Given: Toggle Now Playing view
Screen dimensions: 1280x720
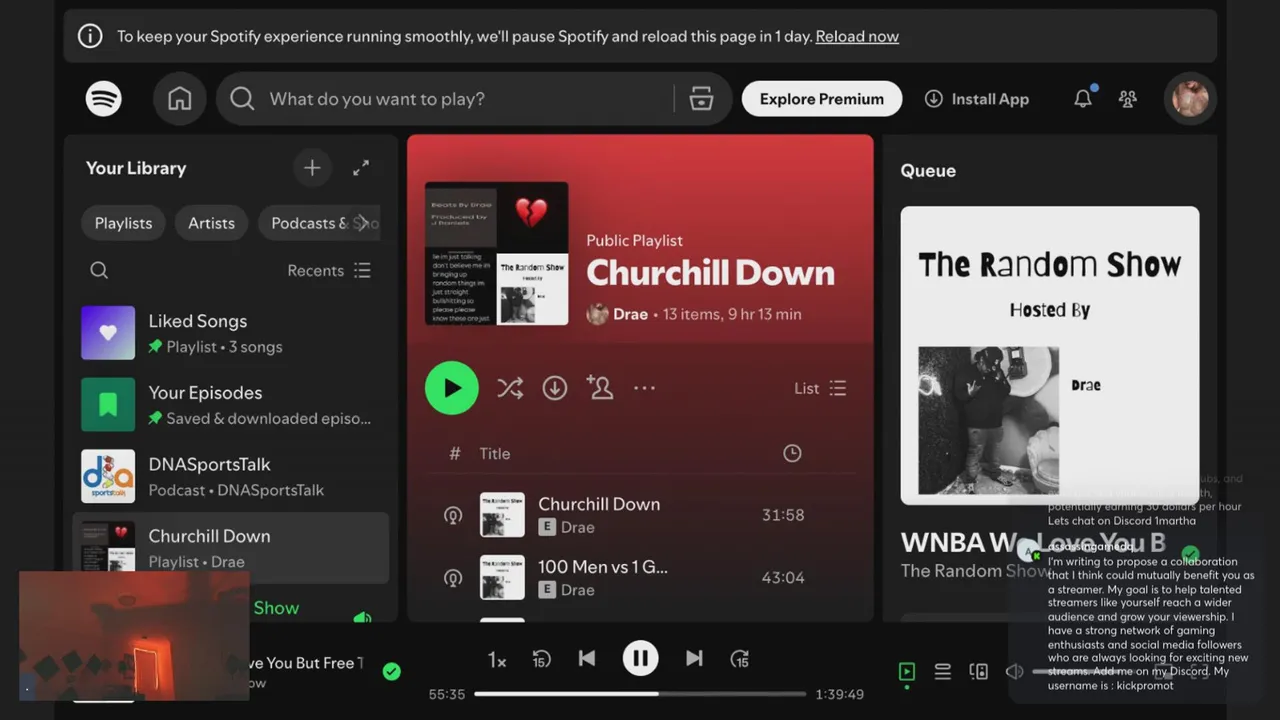Looking at the screenshot, I should 907,671.
